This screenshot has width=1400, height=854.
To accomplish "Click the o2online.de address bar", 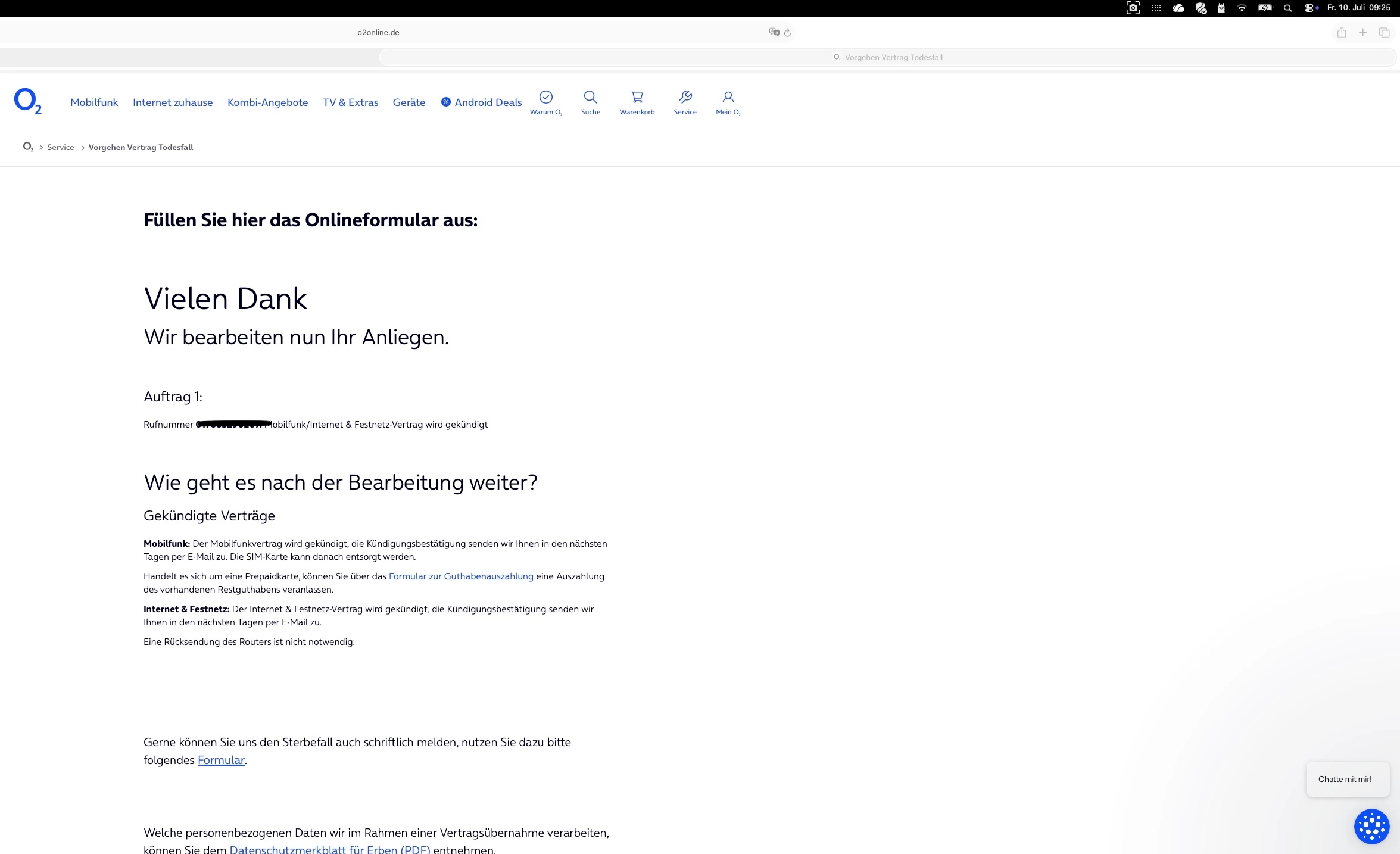I will 378,33.
